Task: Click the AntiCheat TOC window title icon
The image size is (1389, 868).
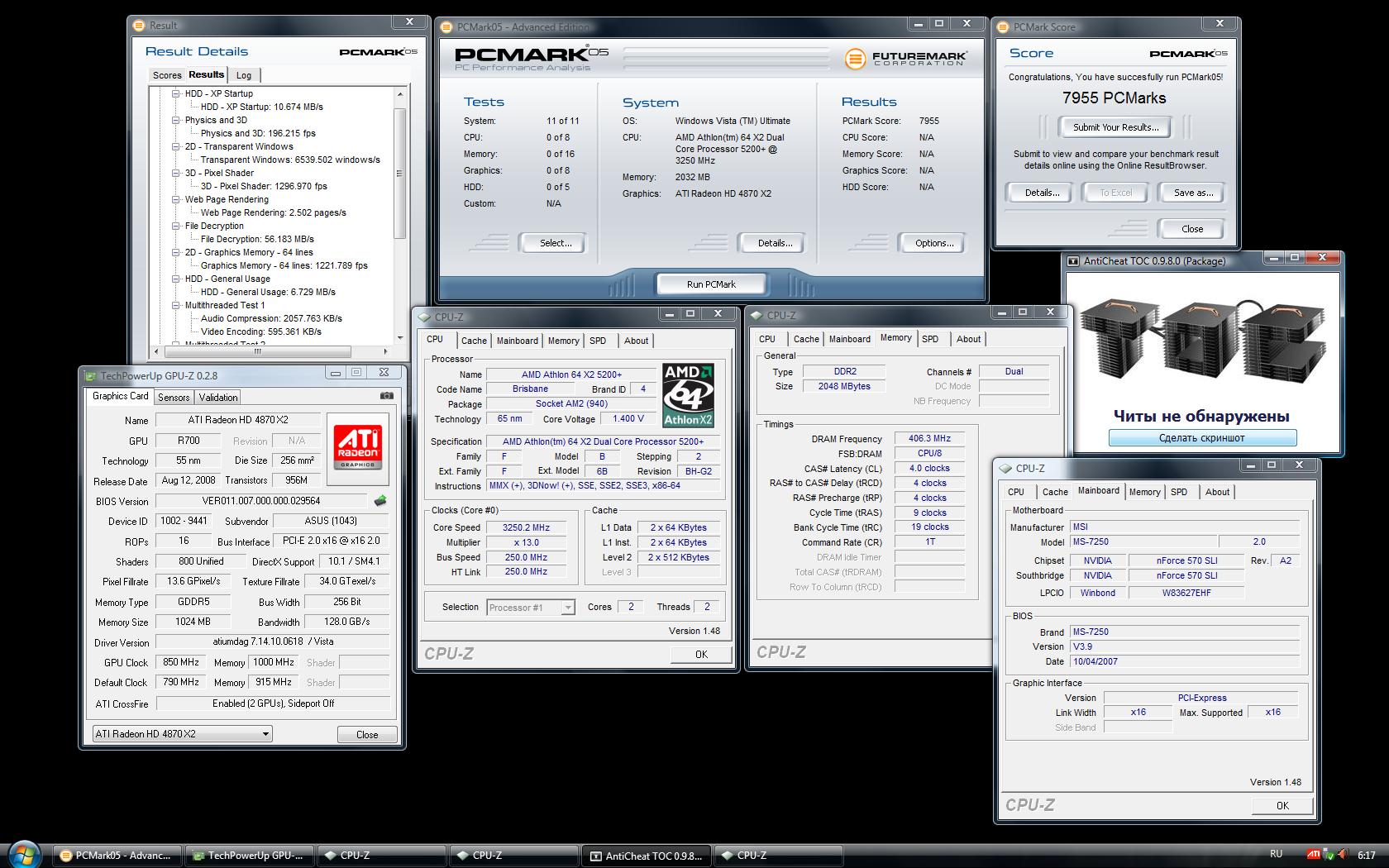Action: 1073,260
